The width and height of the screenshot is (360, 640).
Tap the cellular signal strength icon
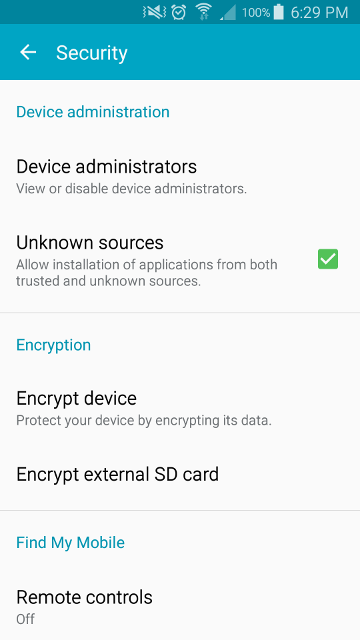coord(228,13)
